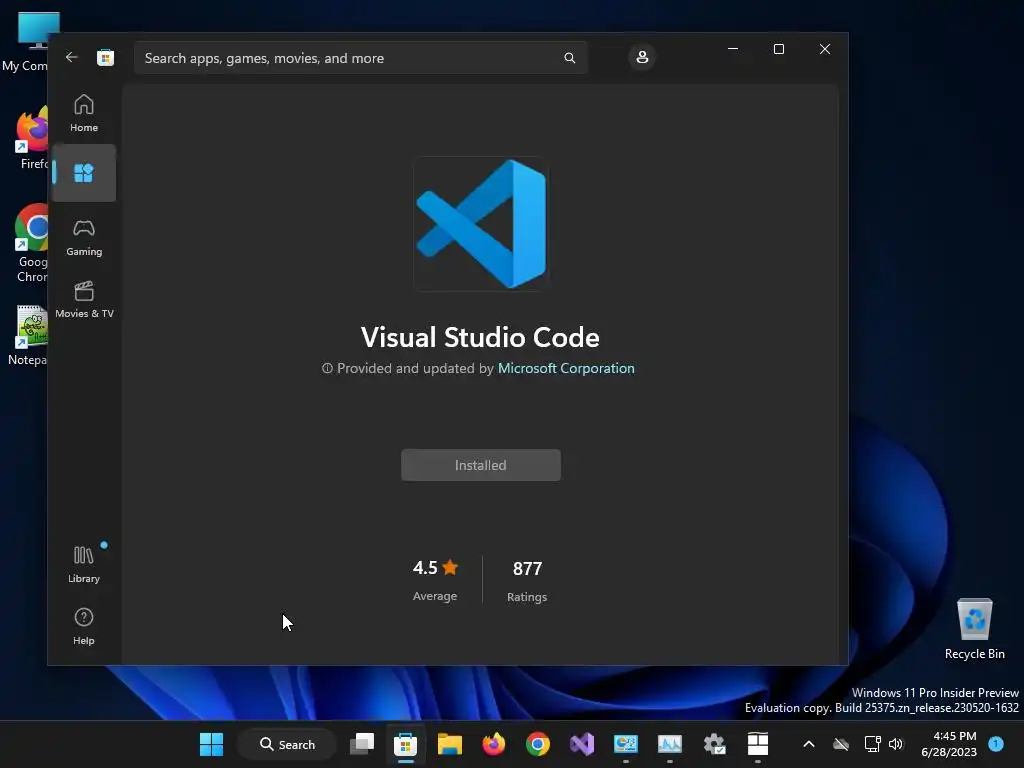The image size is (1024, 768).
Task: Open Movies & TV section
Action: [84, 300]
